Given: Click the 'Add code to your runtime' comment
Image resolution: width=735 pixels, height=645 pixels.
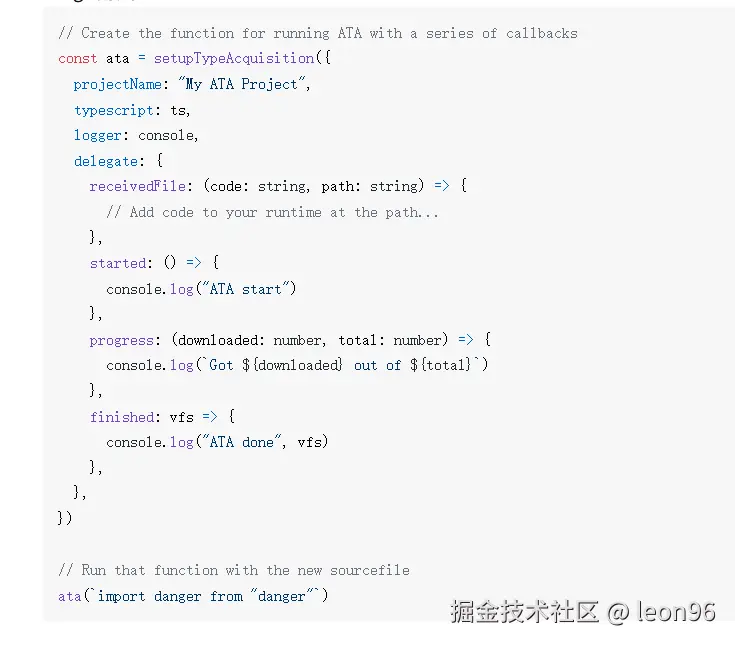Looking at the screenshot, I should coord(272,212).
